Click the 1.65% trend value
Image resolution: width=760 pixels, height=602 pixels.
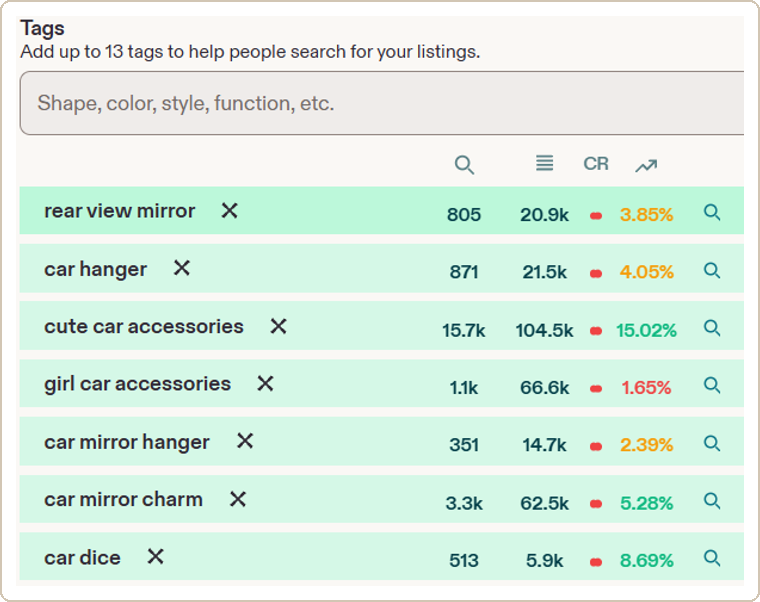click(647, 388)
